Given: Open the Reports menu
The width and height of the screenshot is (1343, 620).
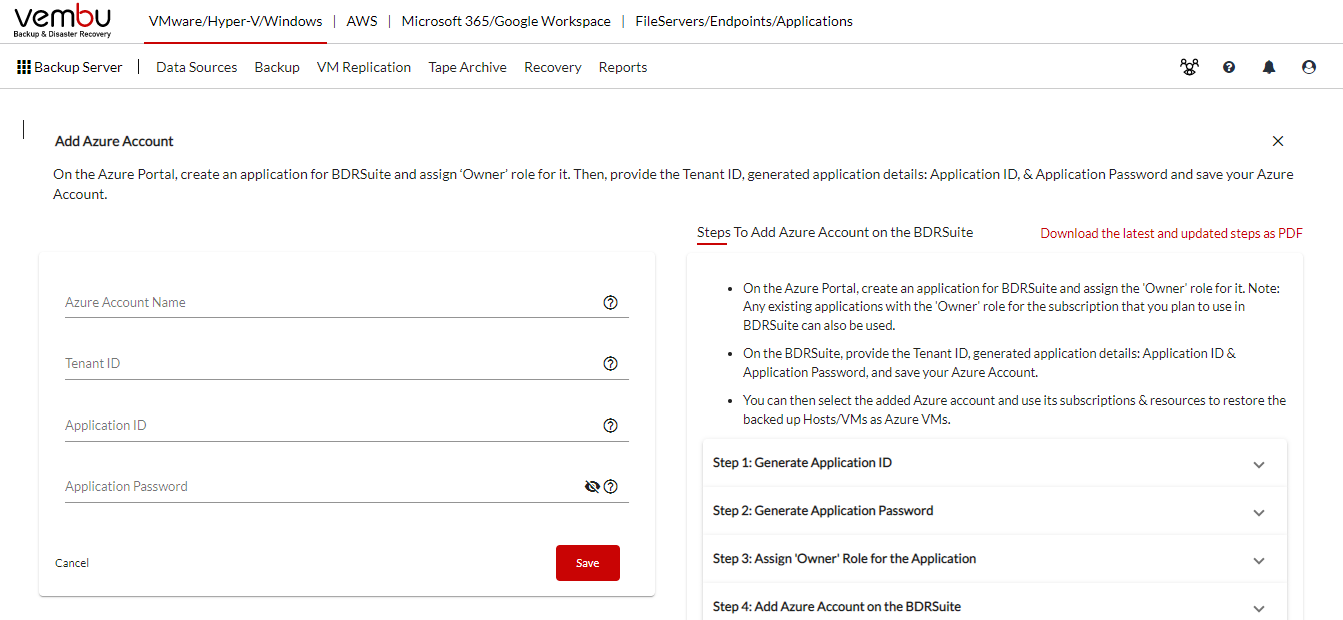Looking at the screenshot, I should 623,67.
